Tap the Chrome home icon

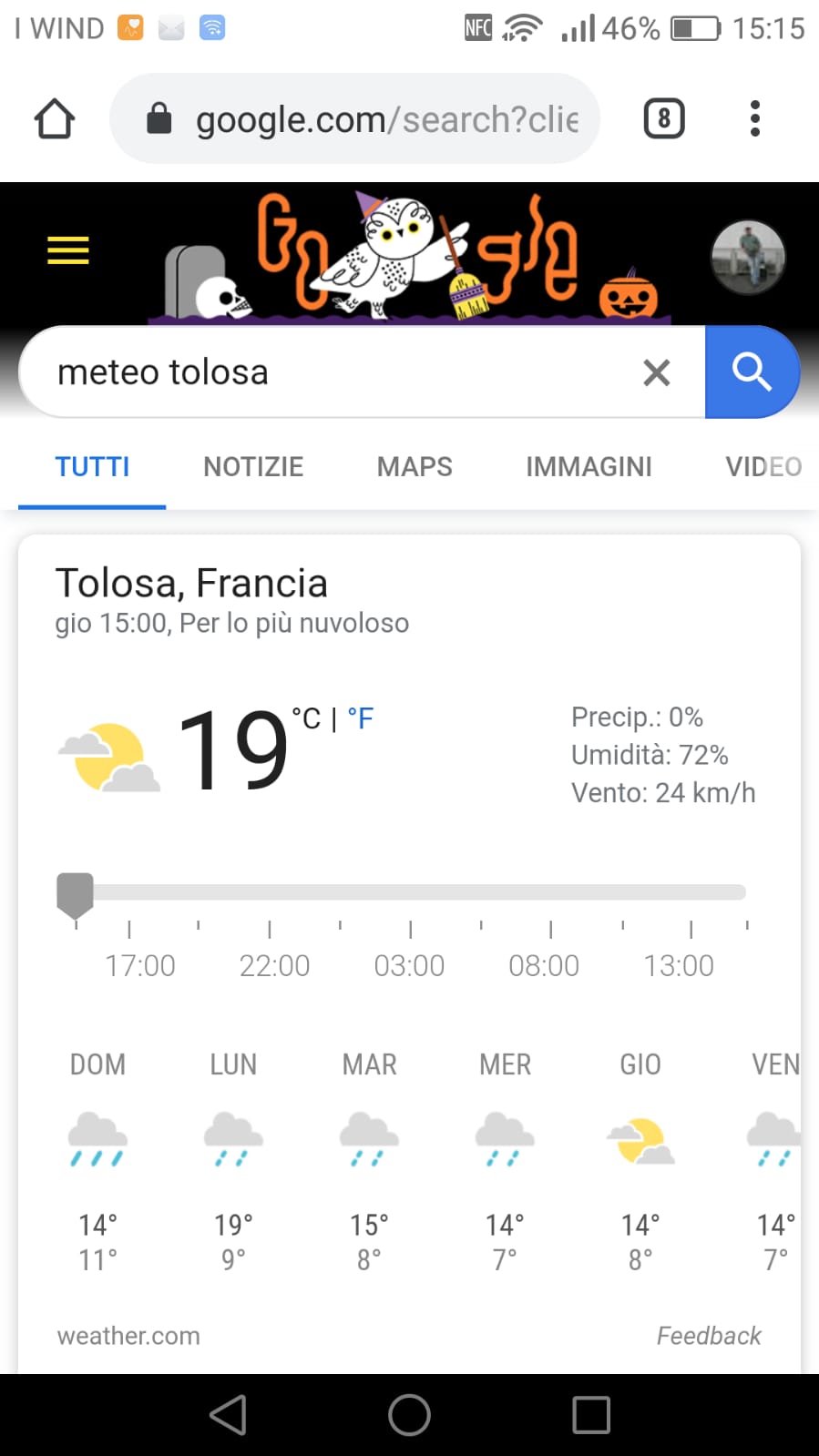pos(55,119)
